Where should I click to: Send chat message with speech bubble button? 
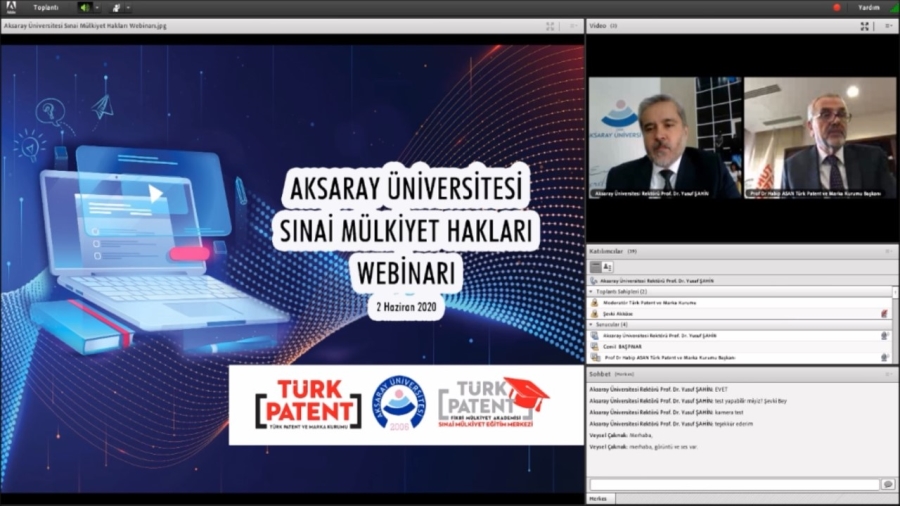click(x=889, y=485)
